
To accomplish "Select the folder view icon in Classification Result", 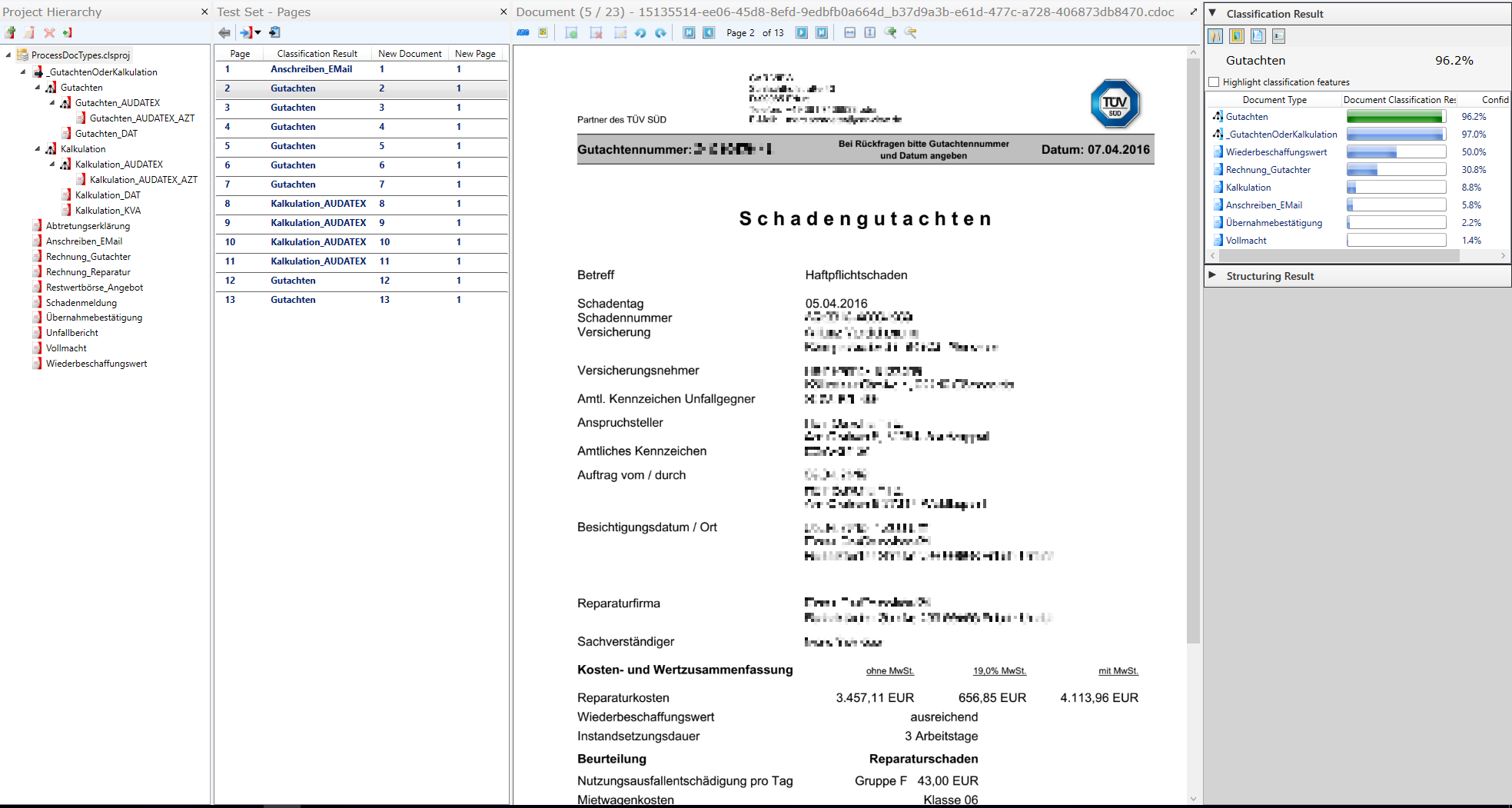I will click(x=1216, y=36).
